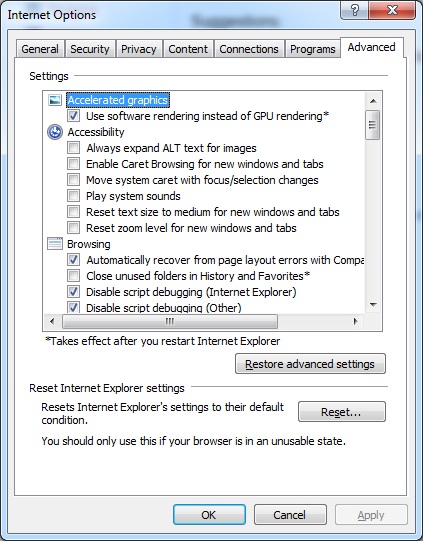Enable Close unused folders in History checkbox

click(x=73, y=276)
